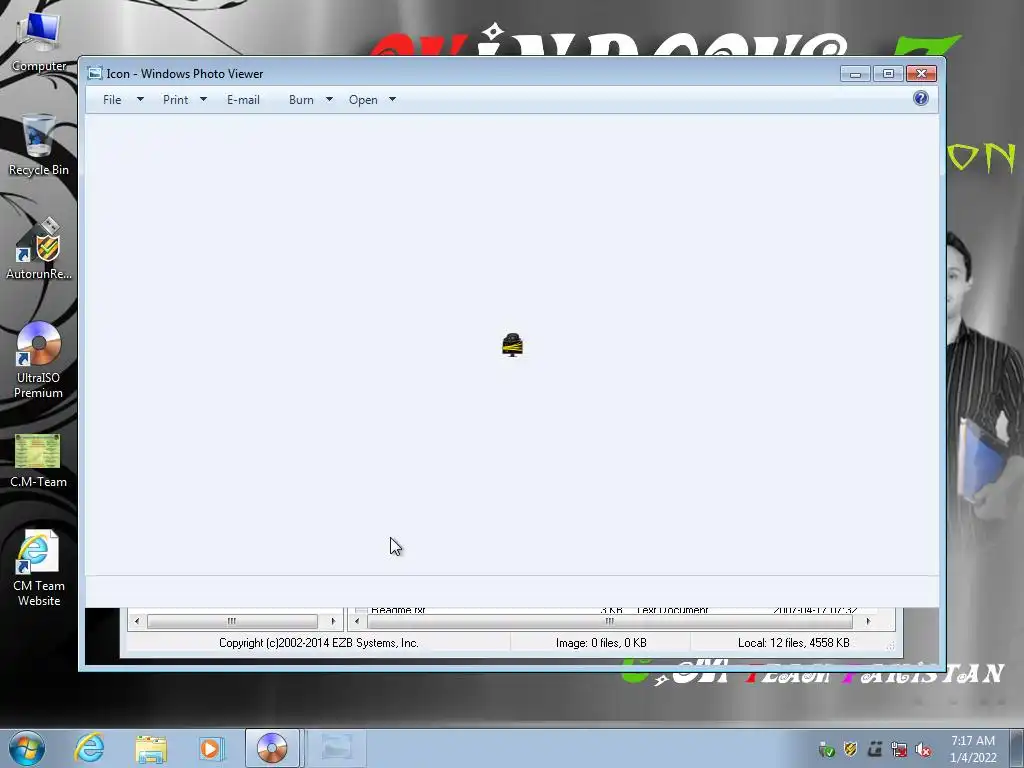Open the network status tray icon
Viewport: 1024px width, 768px height.
click(x=899, y=749)
